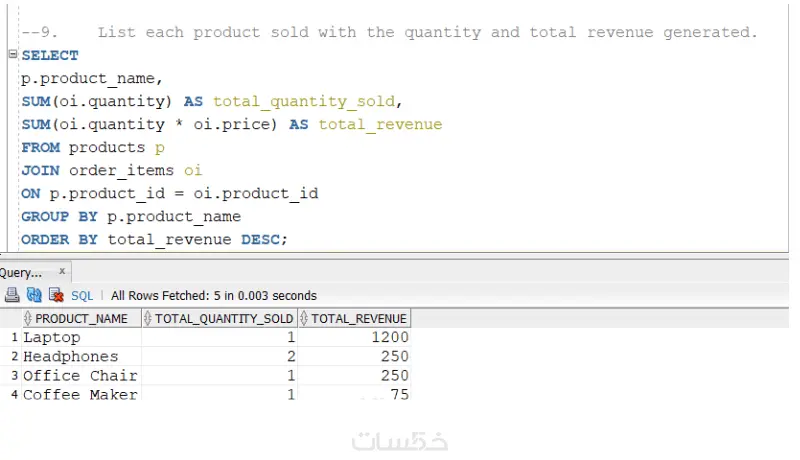Sort by TOTAL_QUANTITY_SOLD column header
This screenshot has width=800, height=460.
tap(219, 319)
